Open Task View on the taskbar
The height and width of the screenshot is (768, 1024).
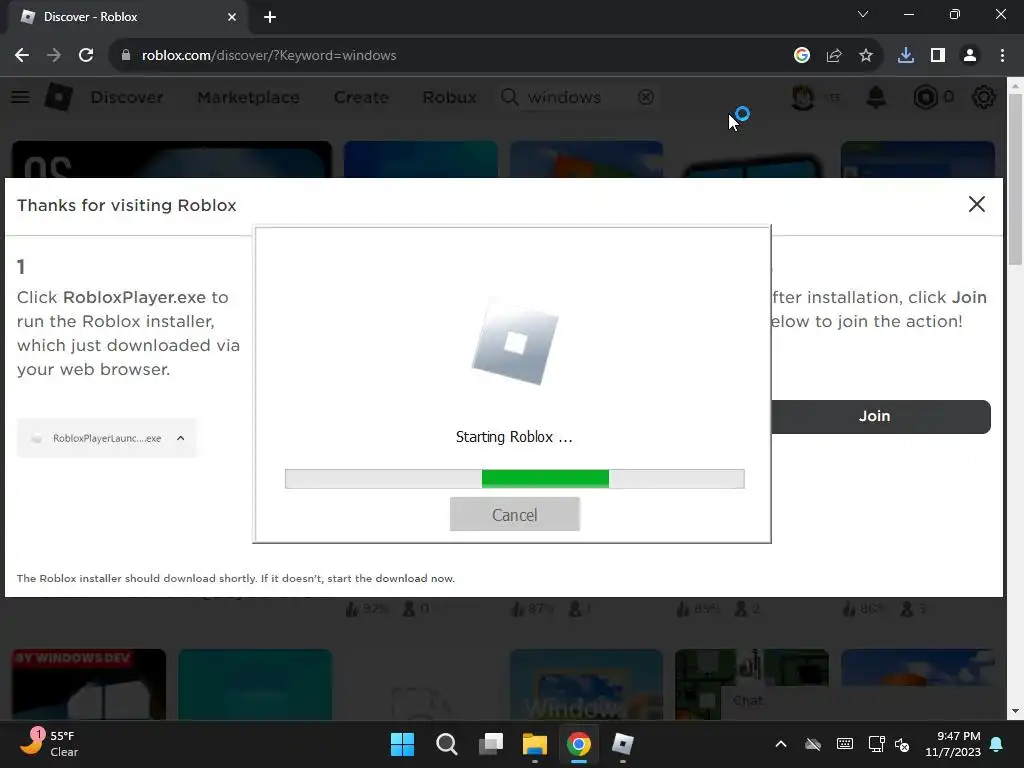[491, 744]
